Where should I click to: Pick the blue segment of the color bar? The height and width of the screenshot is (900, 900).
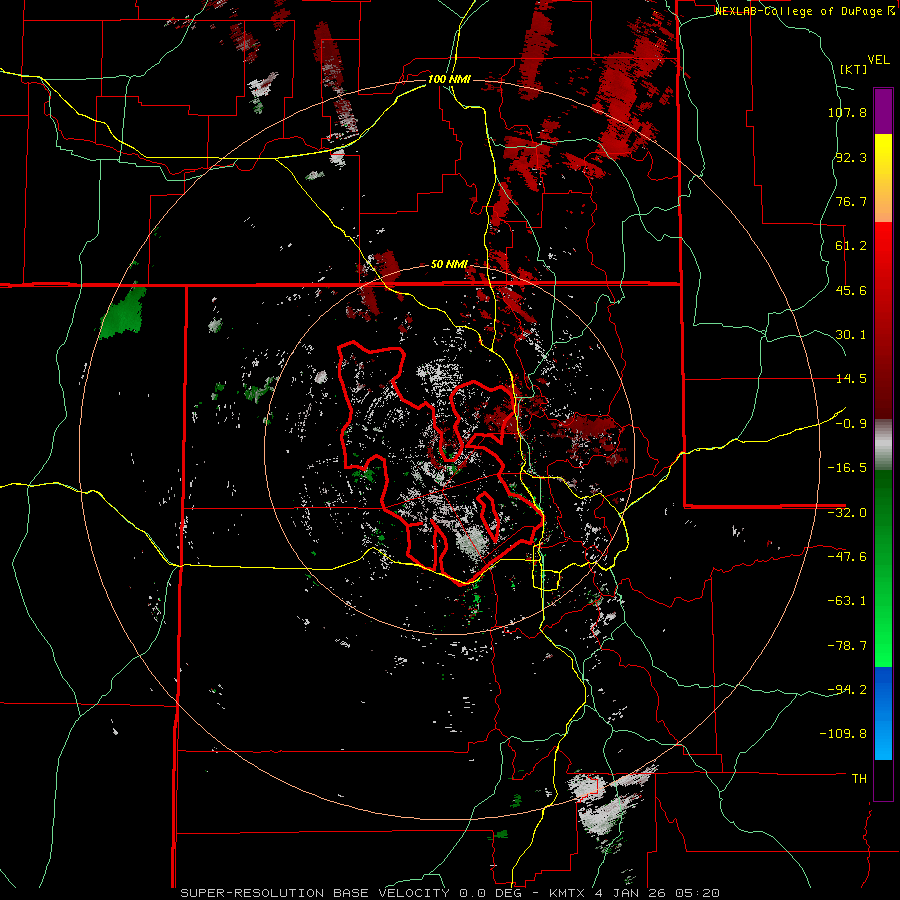(x=883, y=713)
